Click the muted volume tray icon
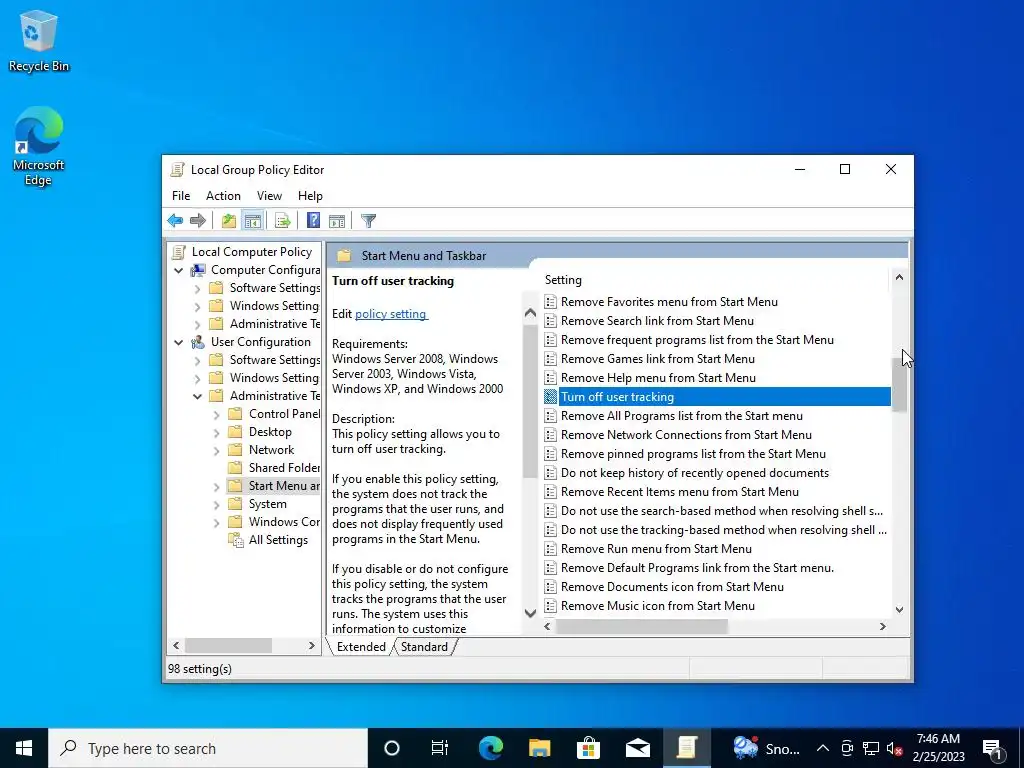1024x768 pixels. pyautogui.click(x=894, y=748)
